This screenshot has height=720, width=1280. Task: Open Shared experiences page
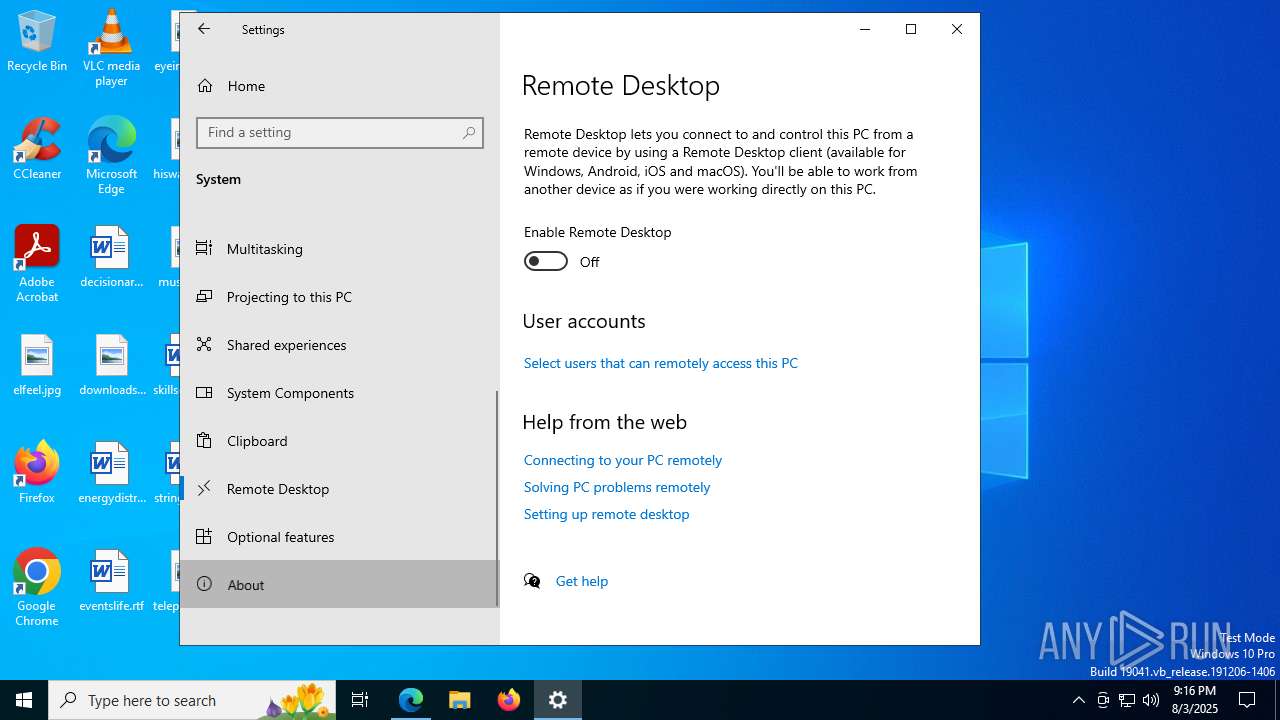coord(340,344)
